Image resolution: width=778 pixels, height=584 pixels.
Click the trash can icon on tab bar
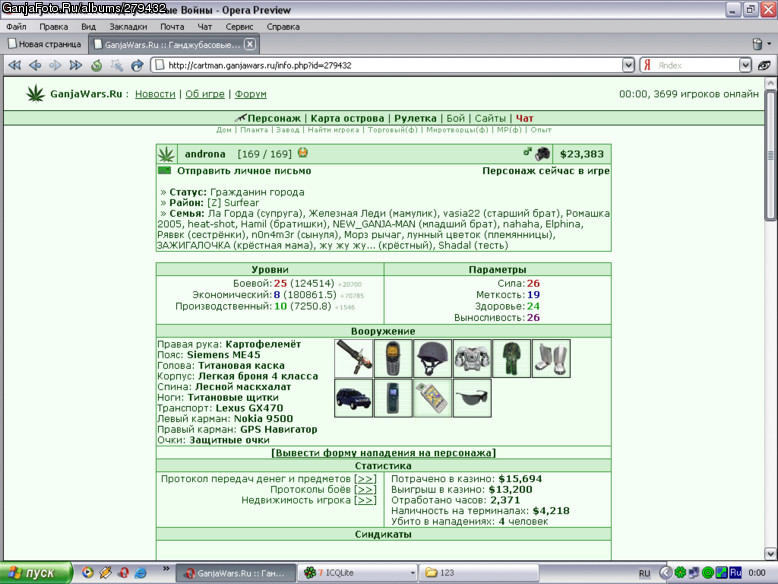[757, 44]
